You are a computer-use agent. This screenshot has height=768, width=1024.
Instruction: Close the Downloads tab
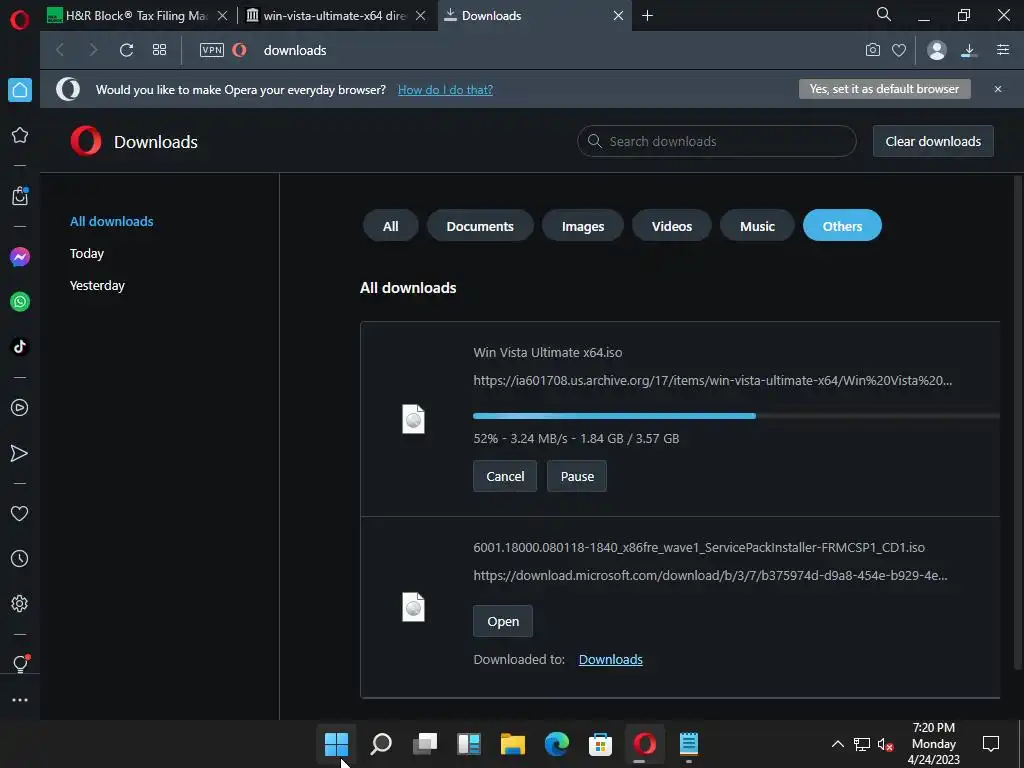[618, 16]
